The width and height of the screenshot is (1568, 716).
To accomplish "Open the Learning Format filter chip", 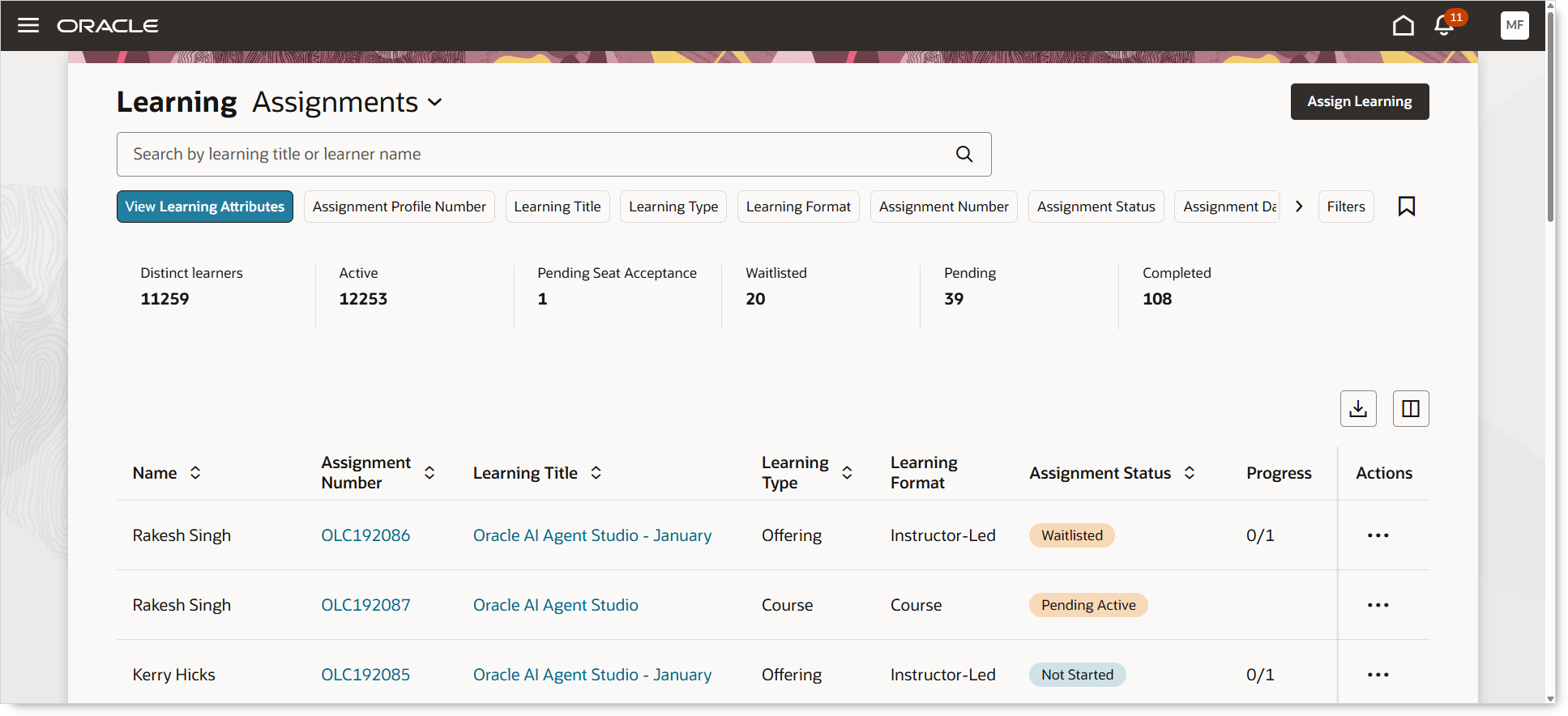I will coord(798,207).
